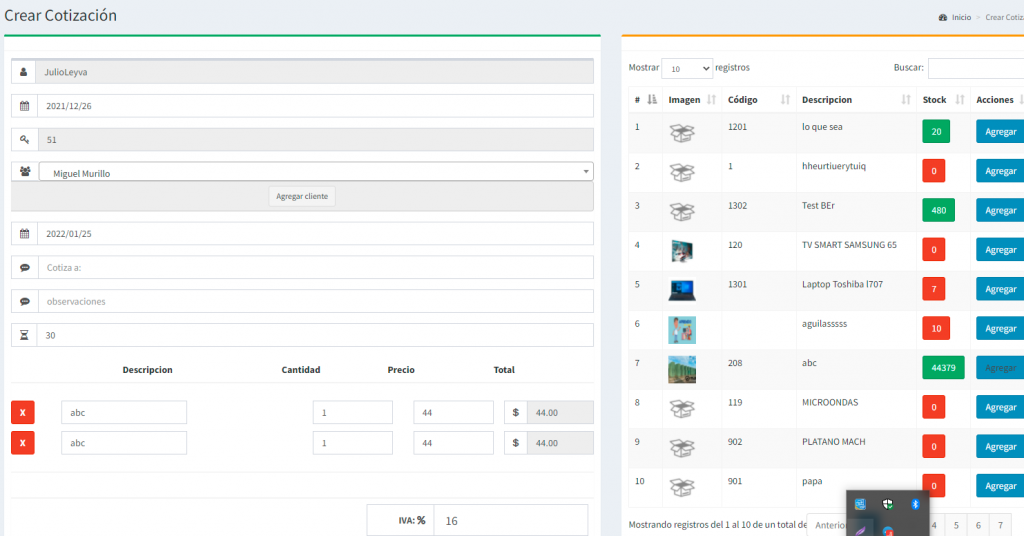The image size is (1024, 536).
Task: Click Agregar for TV SMART SAMSUNG 65
Action: pyautogui.click(x=999, y=250)
